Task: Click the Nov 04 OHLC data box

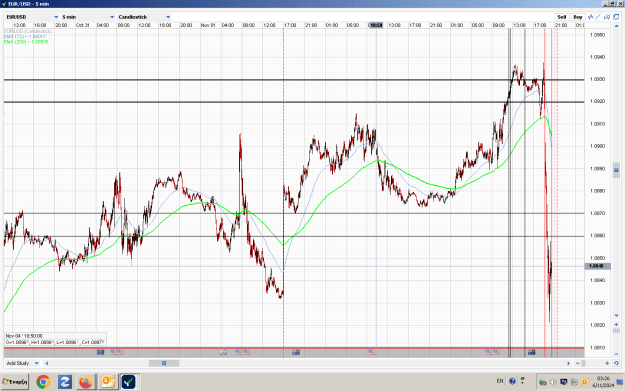Action: (x=55, y=339)
